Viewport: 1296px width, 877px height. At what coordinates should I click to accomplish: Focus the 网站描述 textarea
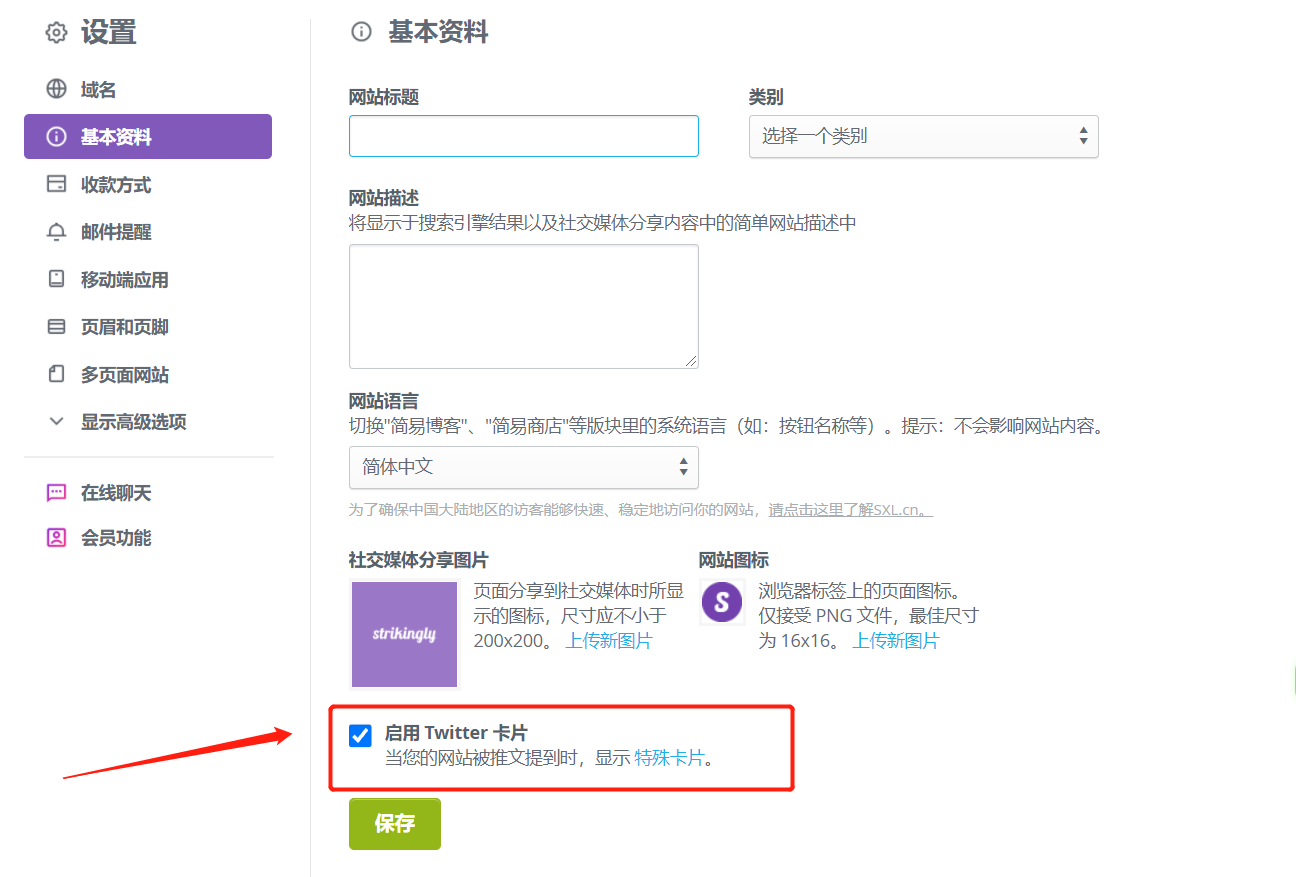pos(523,307)
